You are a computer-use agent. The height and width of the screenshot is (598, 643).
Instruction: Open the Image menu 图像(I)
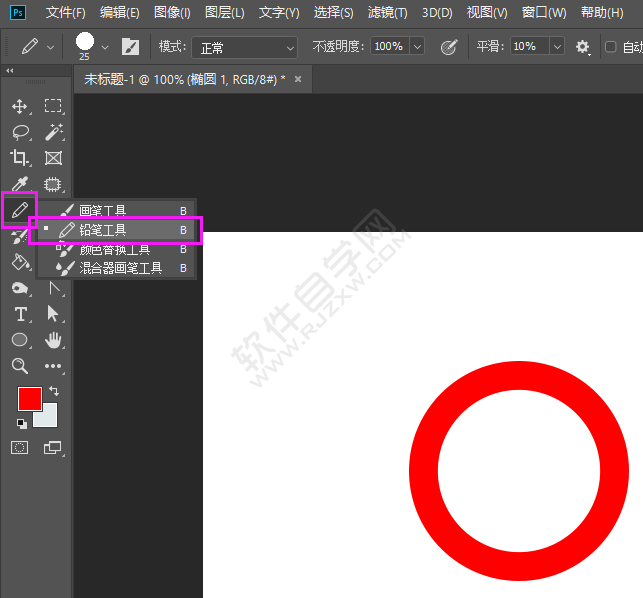pos(172,13)
